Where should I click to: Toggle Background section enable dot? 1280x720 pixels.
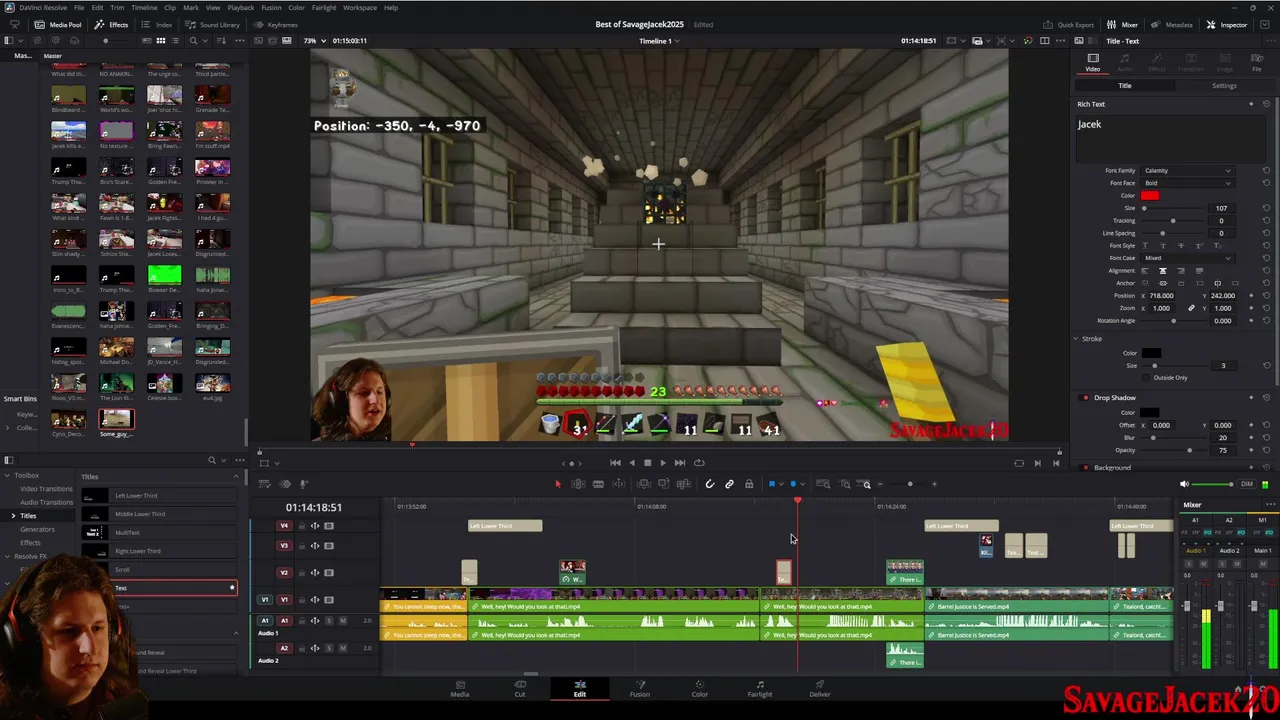click(1085, 467)
